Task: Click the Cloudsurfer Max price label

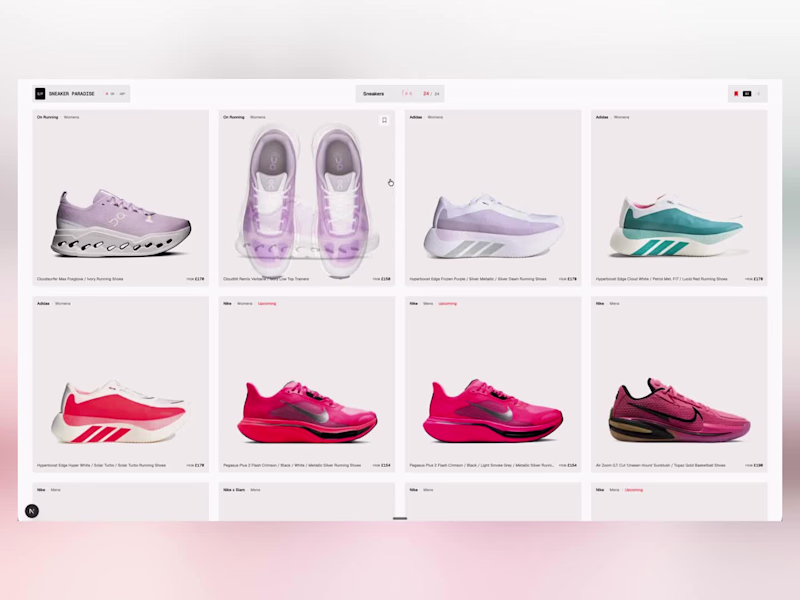Action: click(x=195, y=279)
